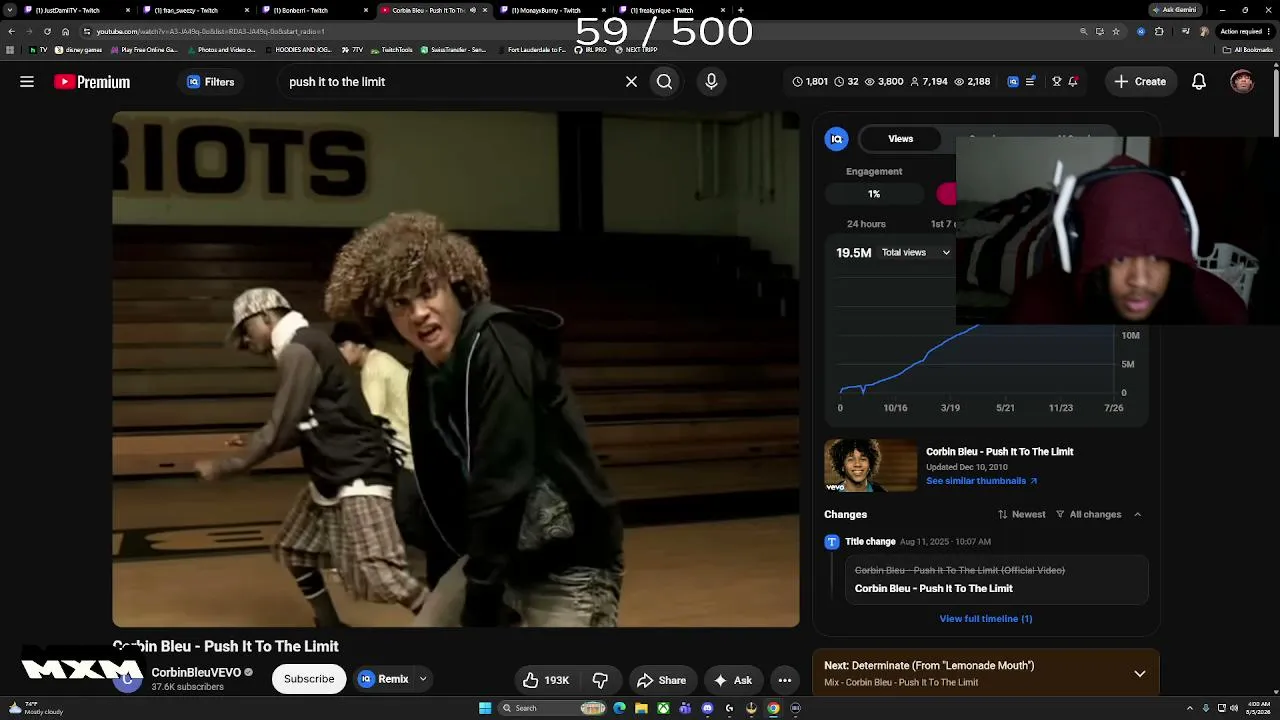Open vidIQ Filters button
The image size is (1280, 720).
(x=210, y=82)
